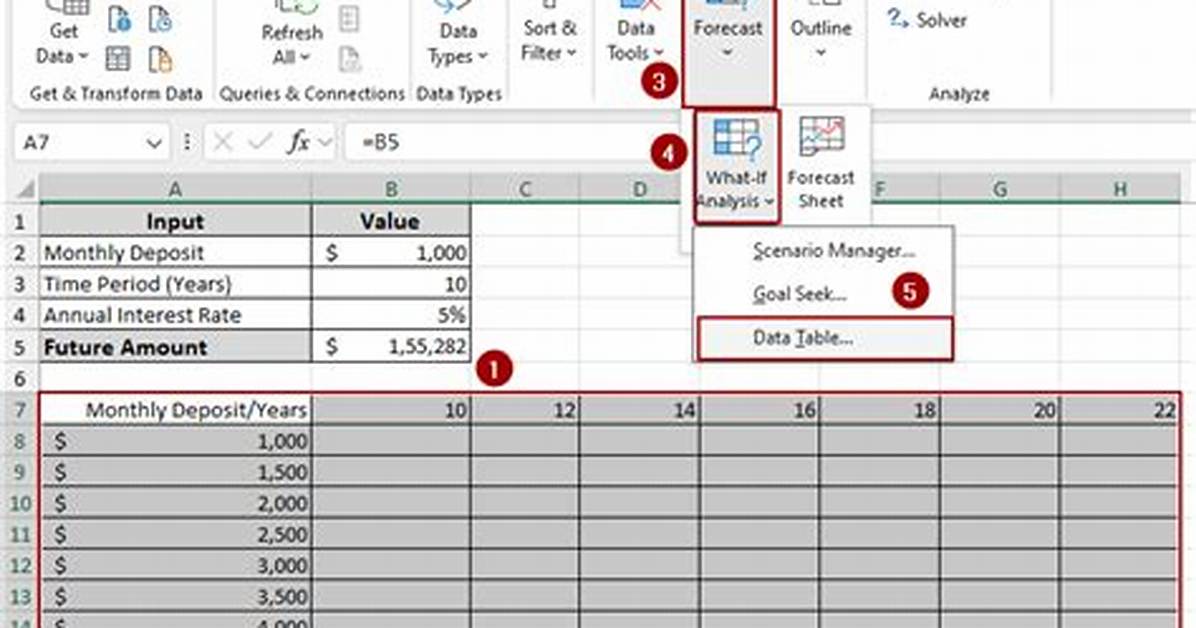Choose Data Table from menu

(x=825, y=338)
